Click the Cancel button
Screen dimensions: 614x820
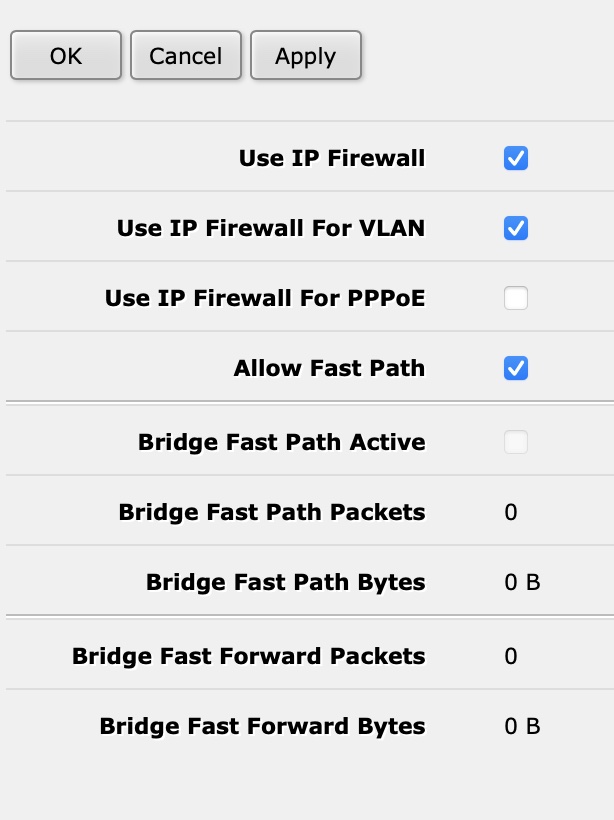click(x=186, y=56)
